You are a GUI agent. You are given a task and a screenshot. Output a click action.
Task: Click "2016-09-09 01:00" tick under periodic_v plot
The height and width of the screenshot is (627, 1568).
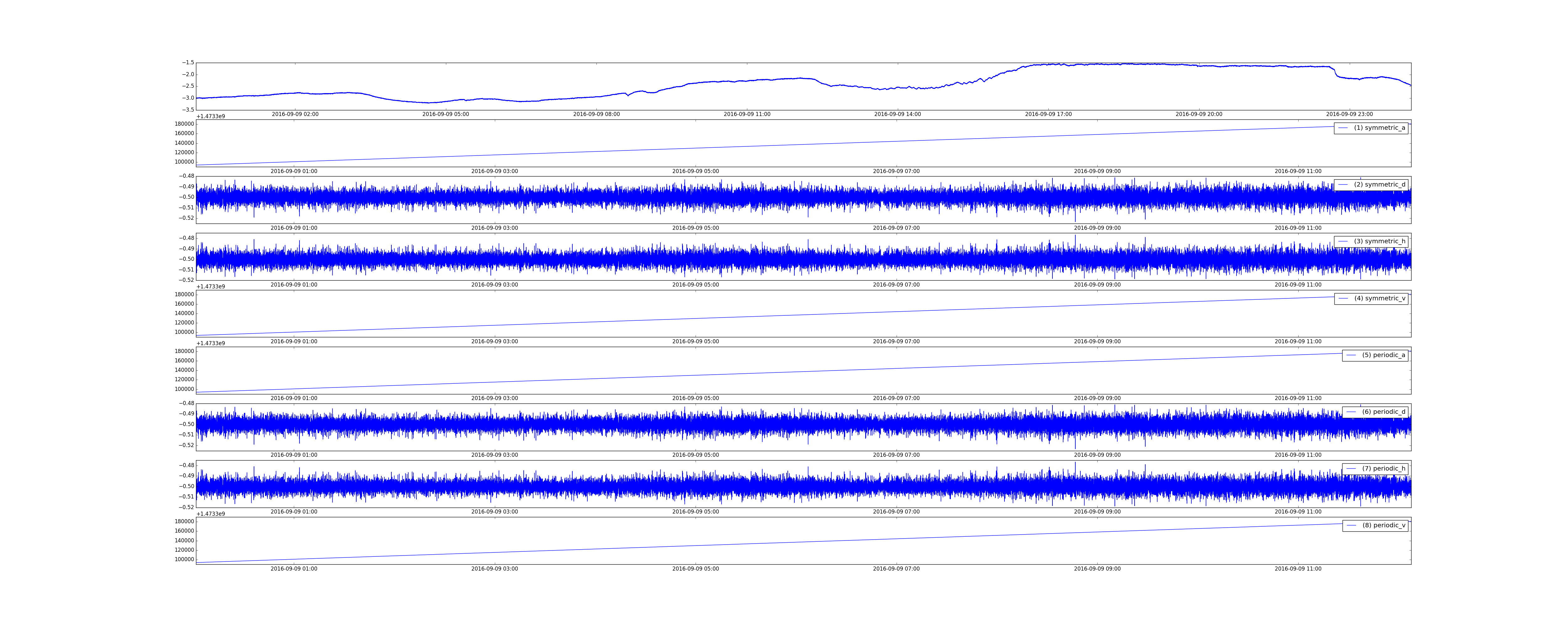[x=294, y=569]
